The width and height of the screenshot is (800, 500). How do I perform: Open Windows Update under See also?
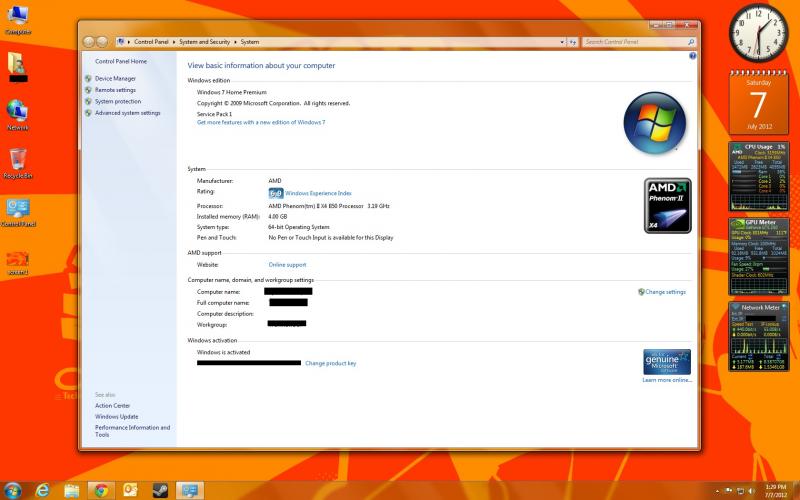(116, 417)
